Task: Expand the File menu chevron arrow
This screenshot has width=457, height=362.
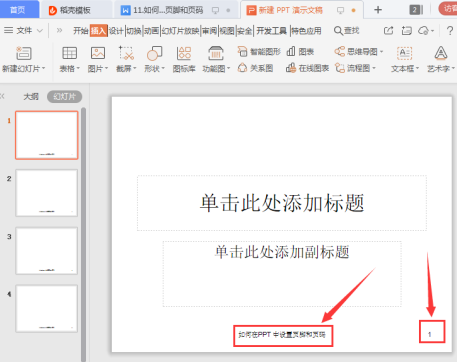Action: 40,31
